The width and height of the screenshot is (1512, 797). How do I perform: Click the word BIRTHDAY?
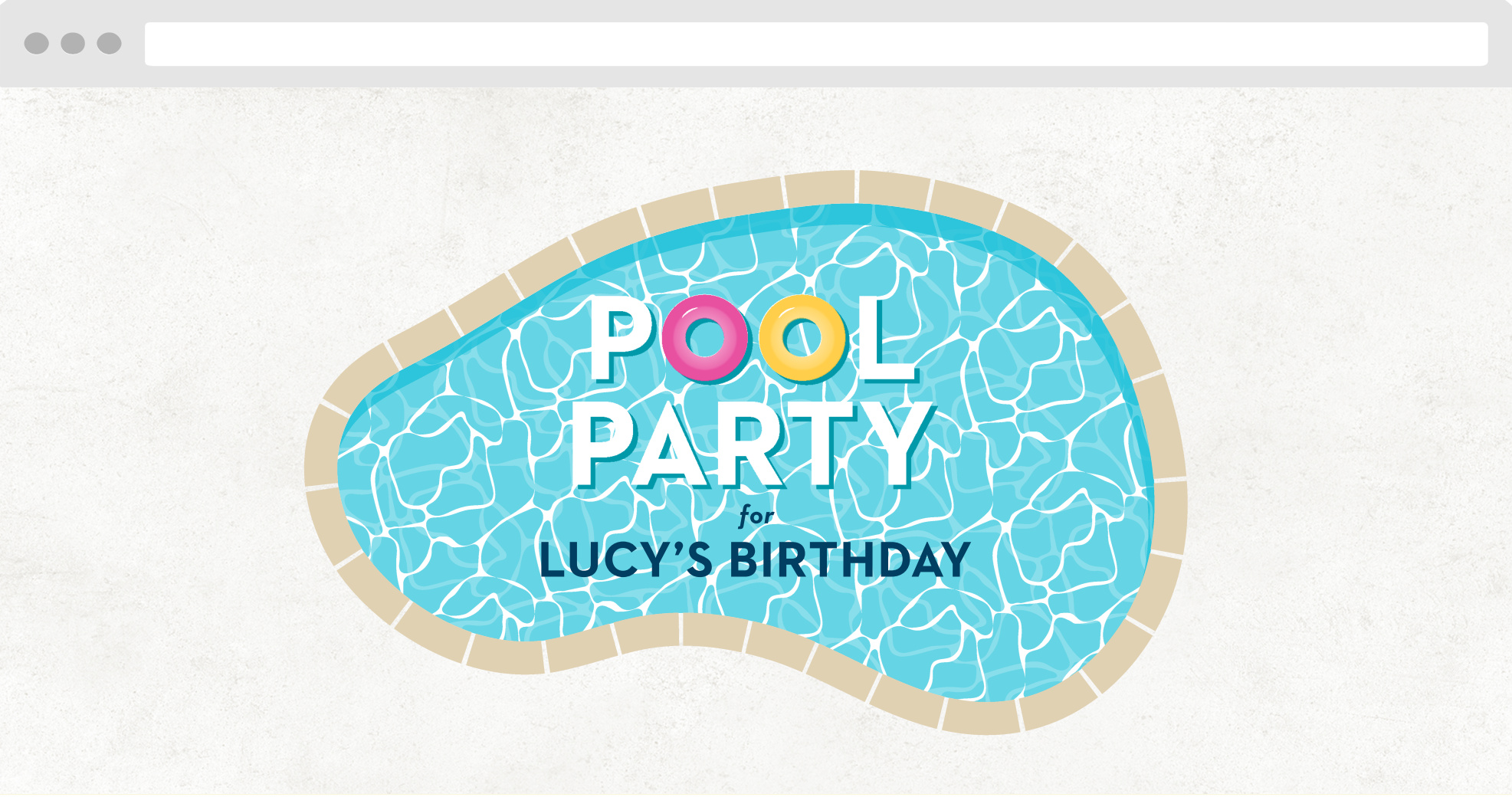850,559
